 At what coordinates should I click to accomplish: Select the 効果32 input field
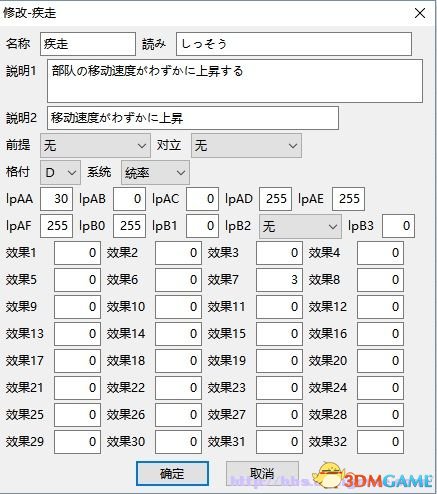click(x=380, y=442)
